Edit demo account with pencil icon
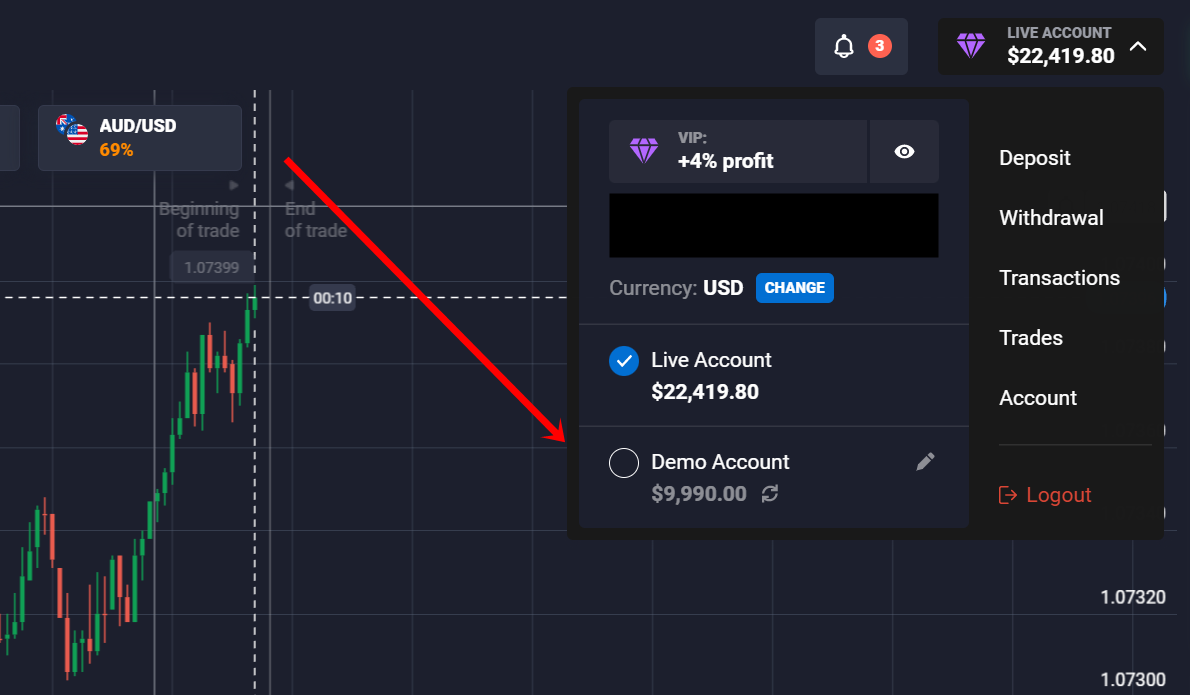 pyautogui.click(x=926, y=461)
